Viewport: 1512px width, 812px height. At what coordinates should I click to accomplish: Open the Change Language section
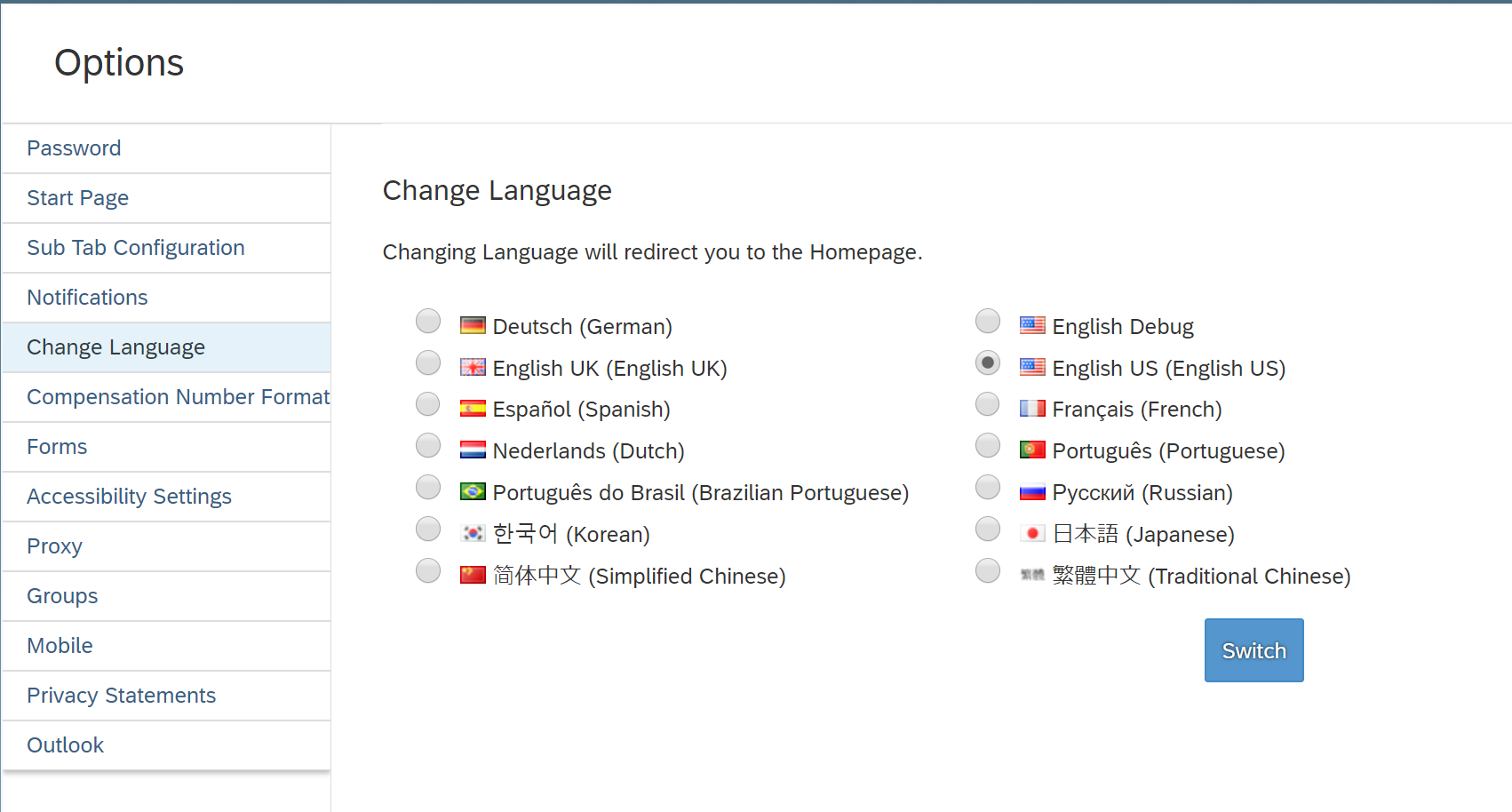click(166, 347)
